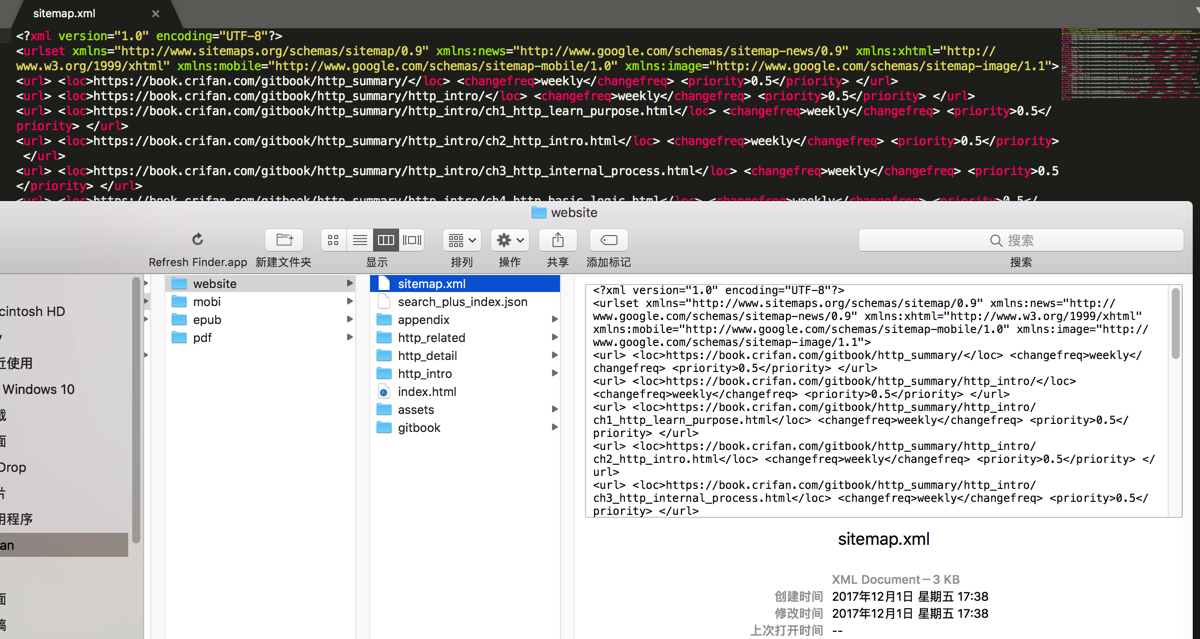Screen dimensions: 1200x639
Task: Expand the appendix folder arrow
Action: pos(554,320)
